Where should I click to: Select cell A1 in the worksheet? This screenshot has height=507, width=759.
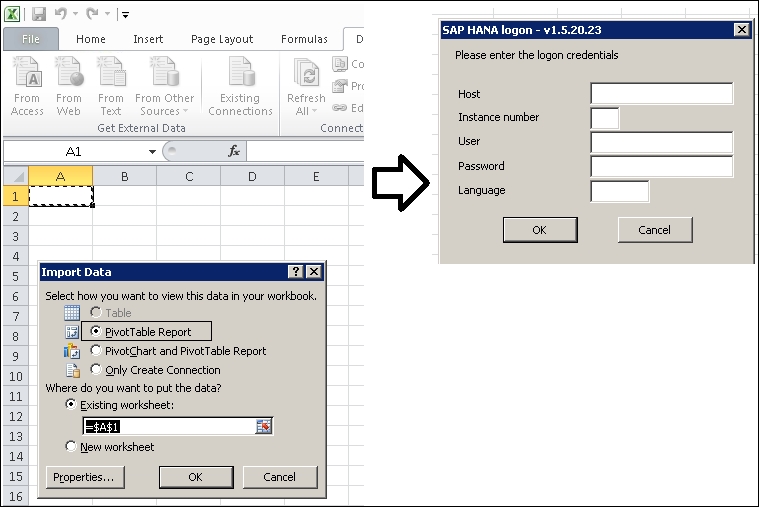pos(61,196)
